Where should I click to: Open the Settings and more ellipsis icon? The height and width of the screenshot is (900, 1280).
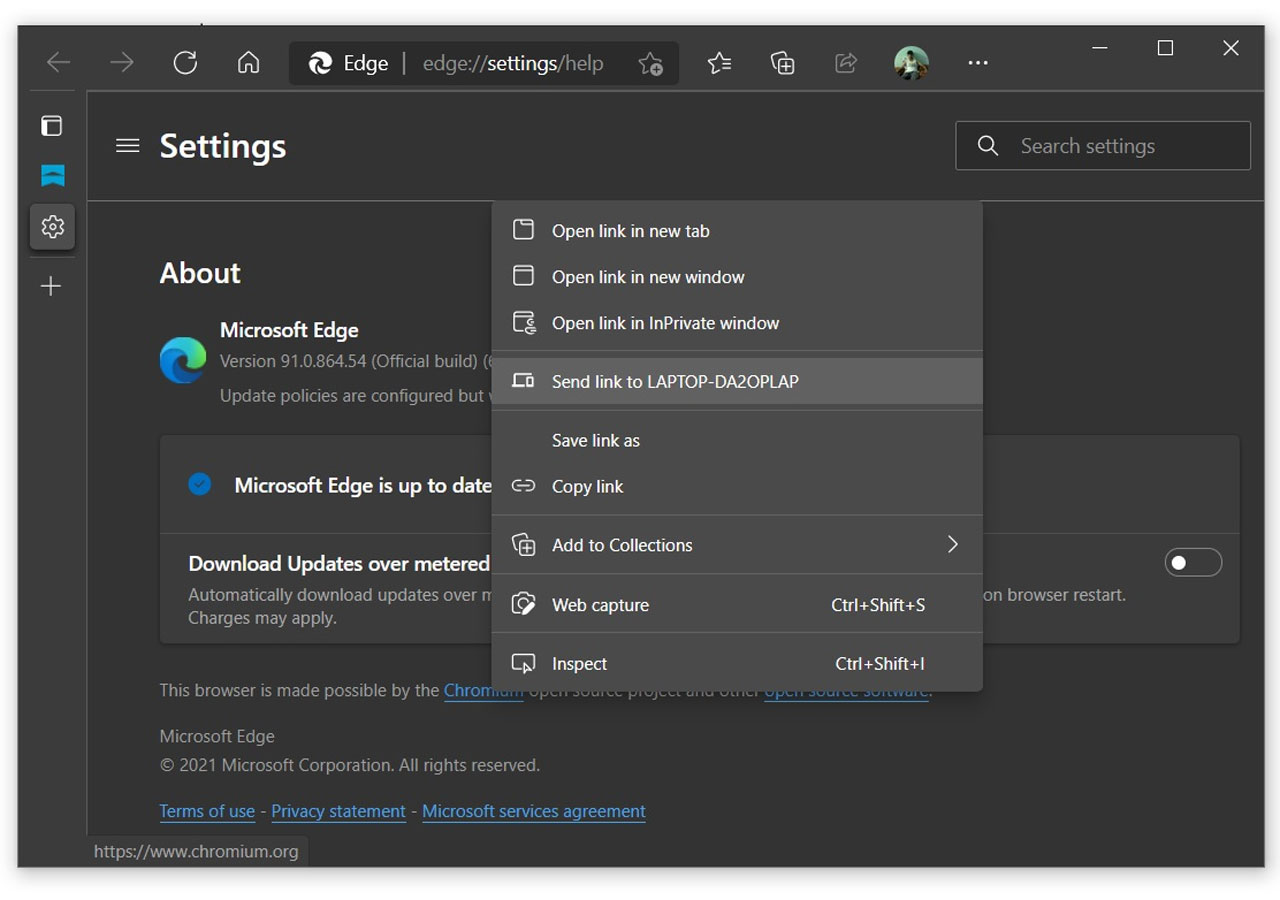(978, 62)
